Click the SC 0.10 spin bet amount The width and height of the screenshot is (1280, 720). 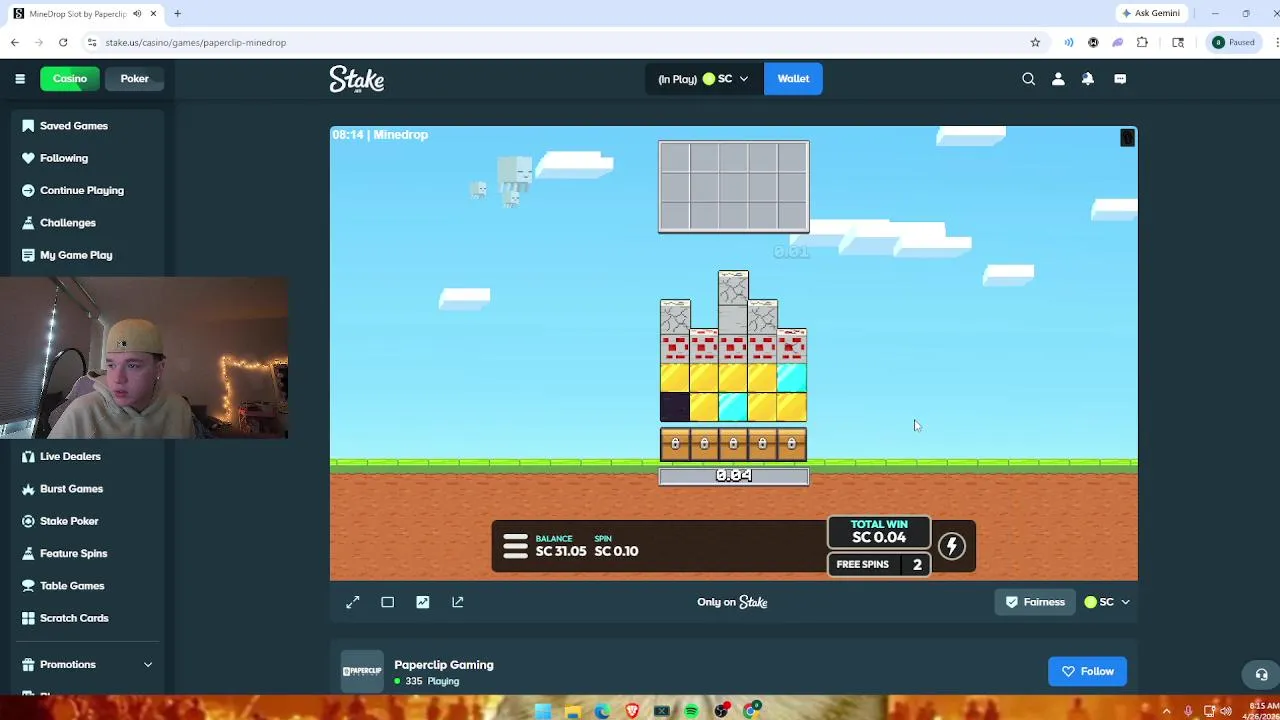[x=616, y=551]
